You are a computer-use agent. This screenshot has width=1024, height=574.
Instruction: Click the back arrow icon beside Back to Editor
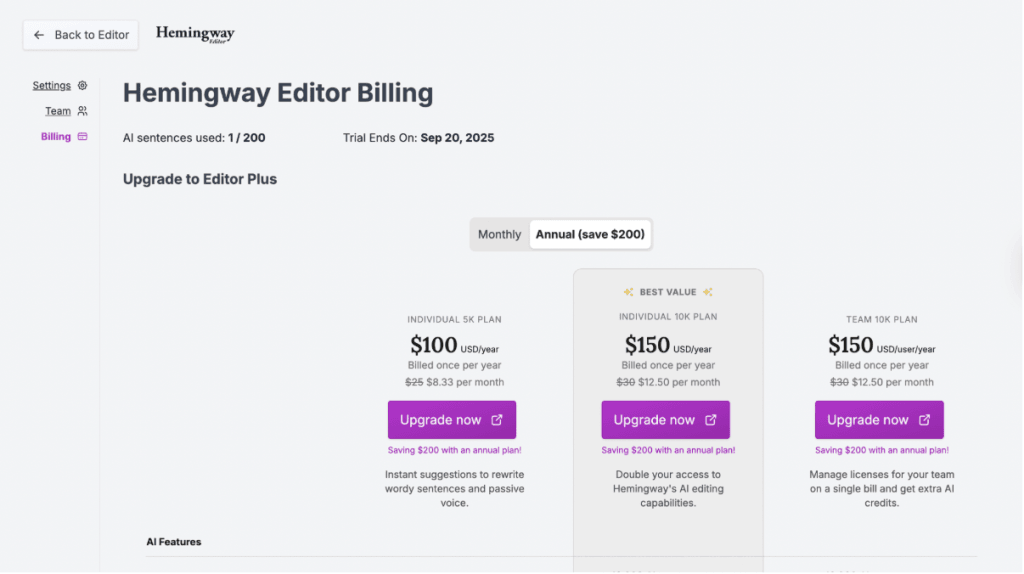coord(39,35)
